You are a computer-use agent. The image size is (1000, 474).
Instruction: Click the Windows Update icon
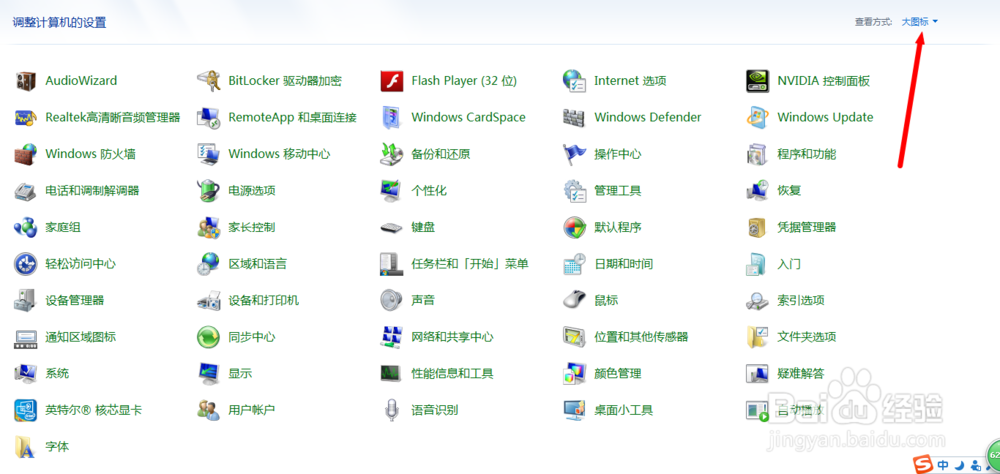(x=758, y=117)
